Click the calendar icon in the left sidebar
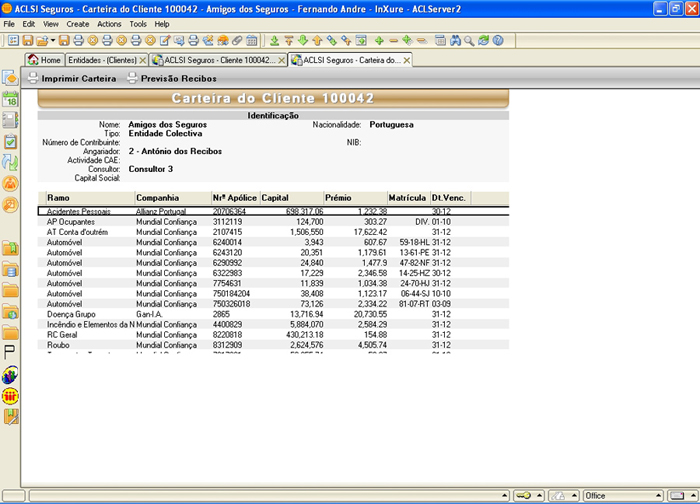Viewport: 700px width, 504px height. click(11, 99)
